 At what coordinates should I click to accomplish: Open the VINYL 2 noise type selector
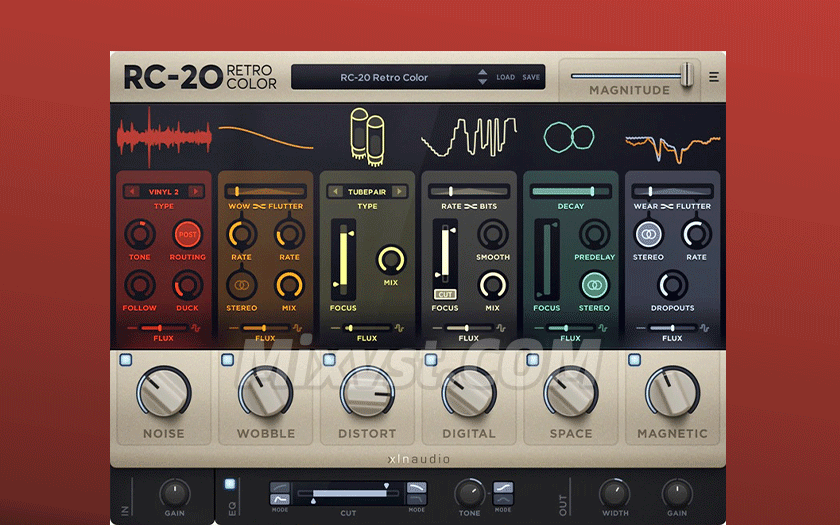[164, 191]
